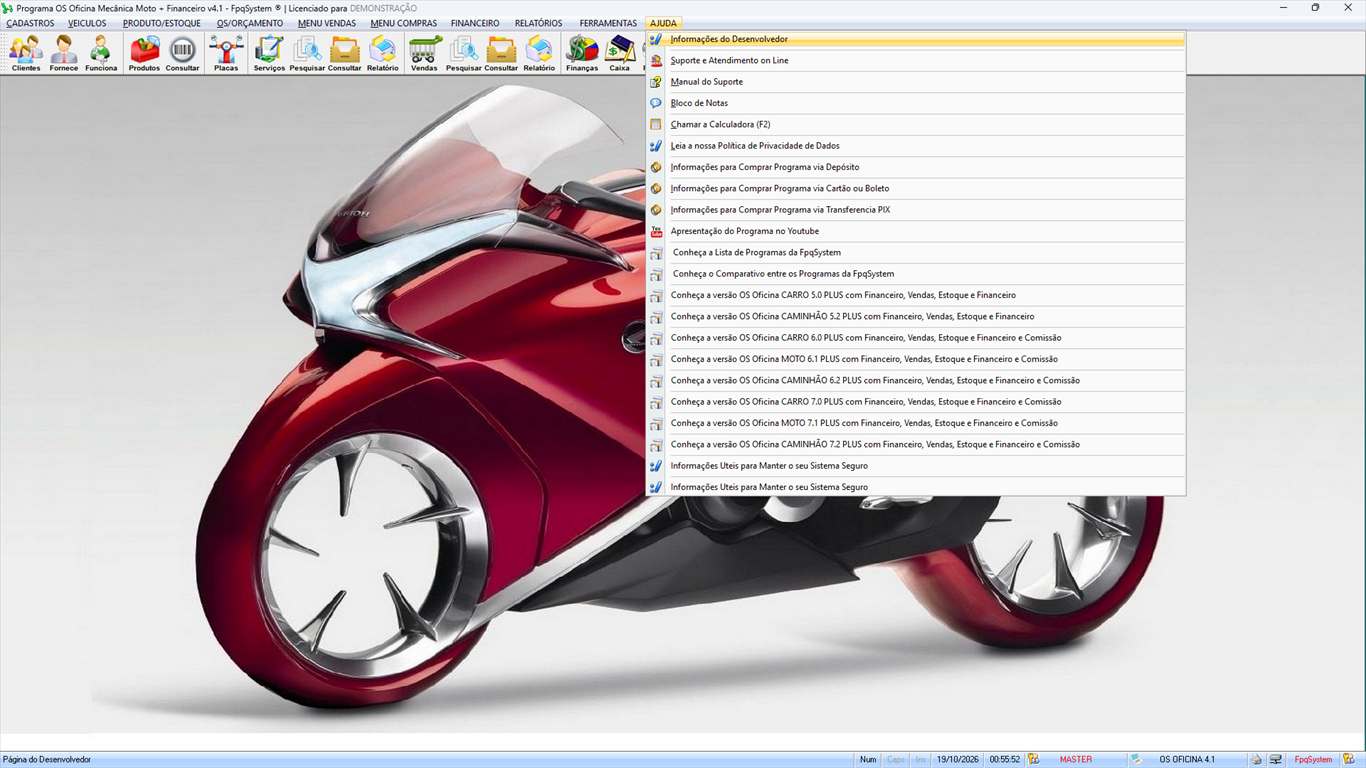Screen dimensions: 1366x768
Task: Open the Funciona employees icon
Action: (101, 53)
